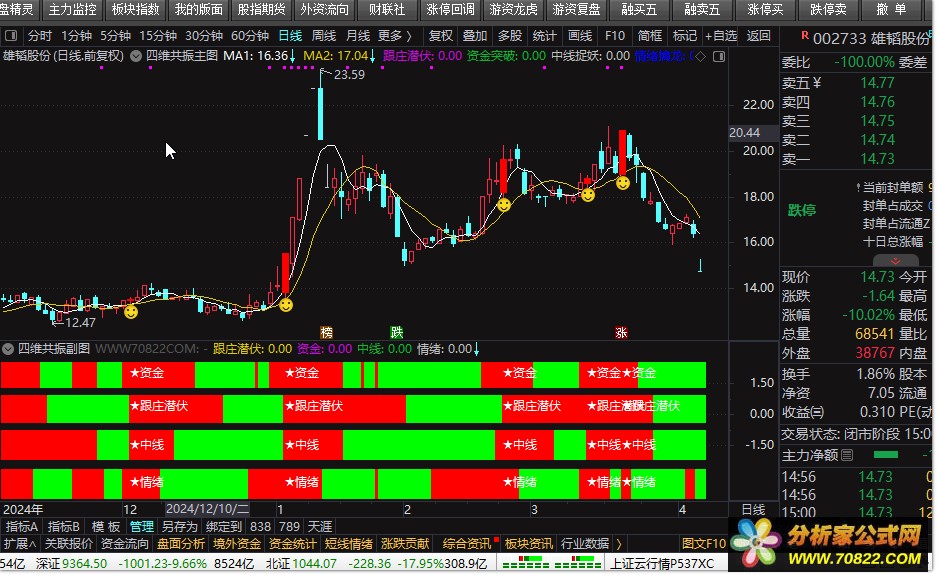Click the 主力净额 list icon
938x575 pixels.
coord(847,455)
